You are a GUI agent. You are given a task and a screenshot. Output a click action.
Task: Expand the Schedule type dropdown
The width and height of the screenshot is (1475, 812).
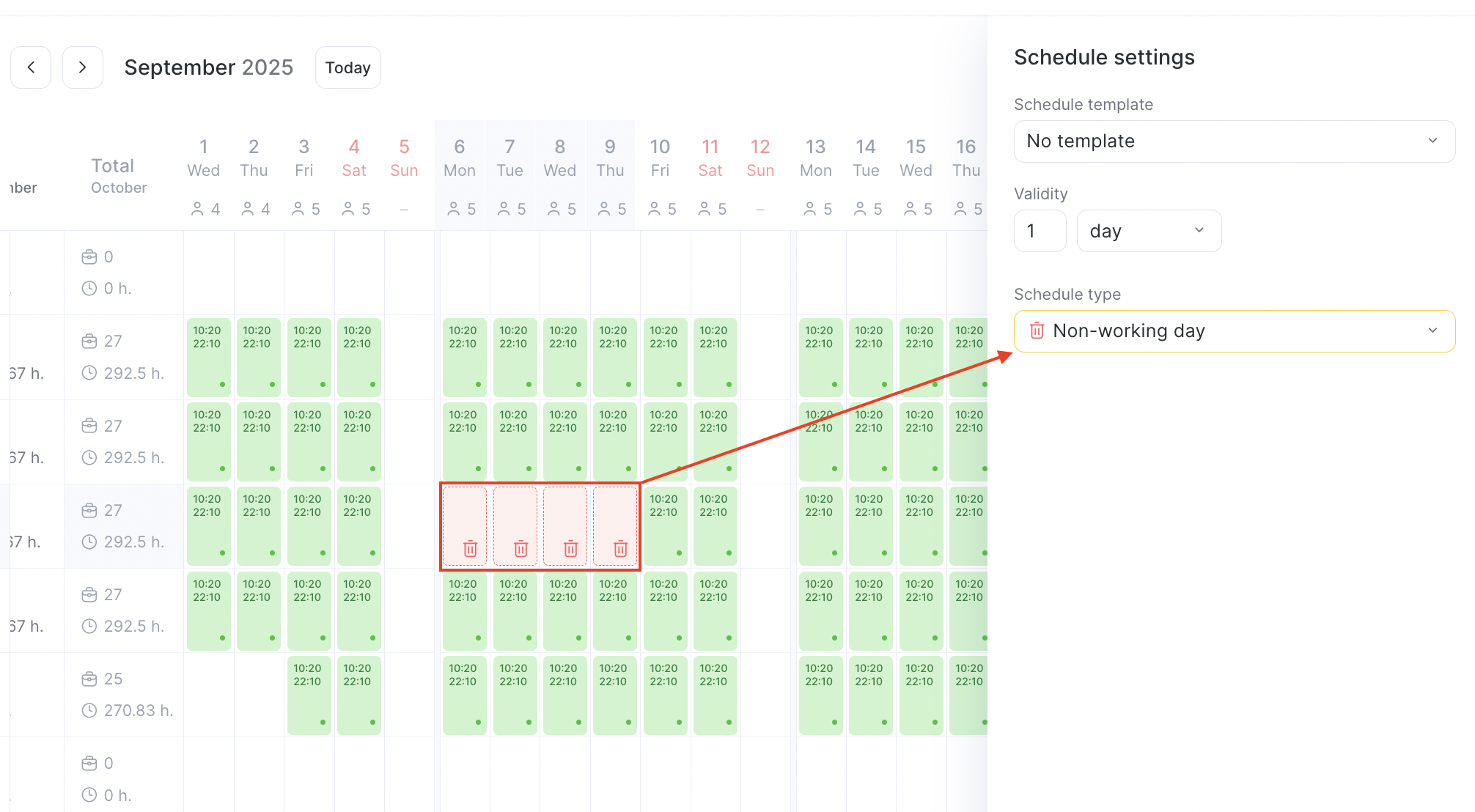coord(1234,331)
